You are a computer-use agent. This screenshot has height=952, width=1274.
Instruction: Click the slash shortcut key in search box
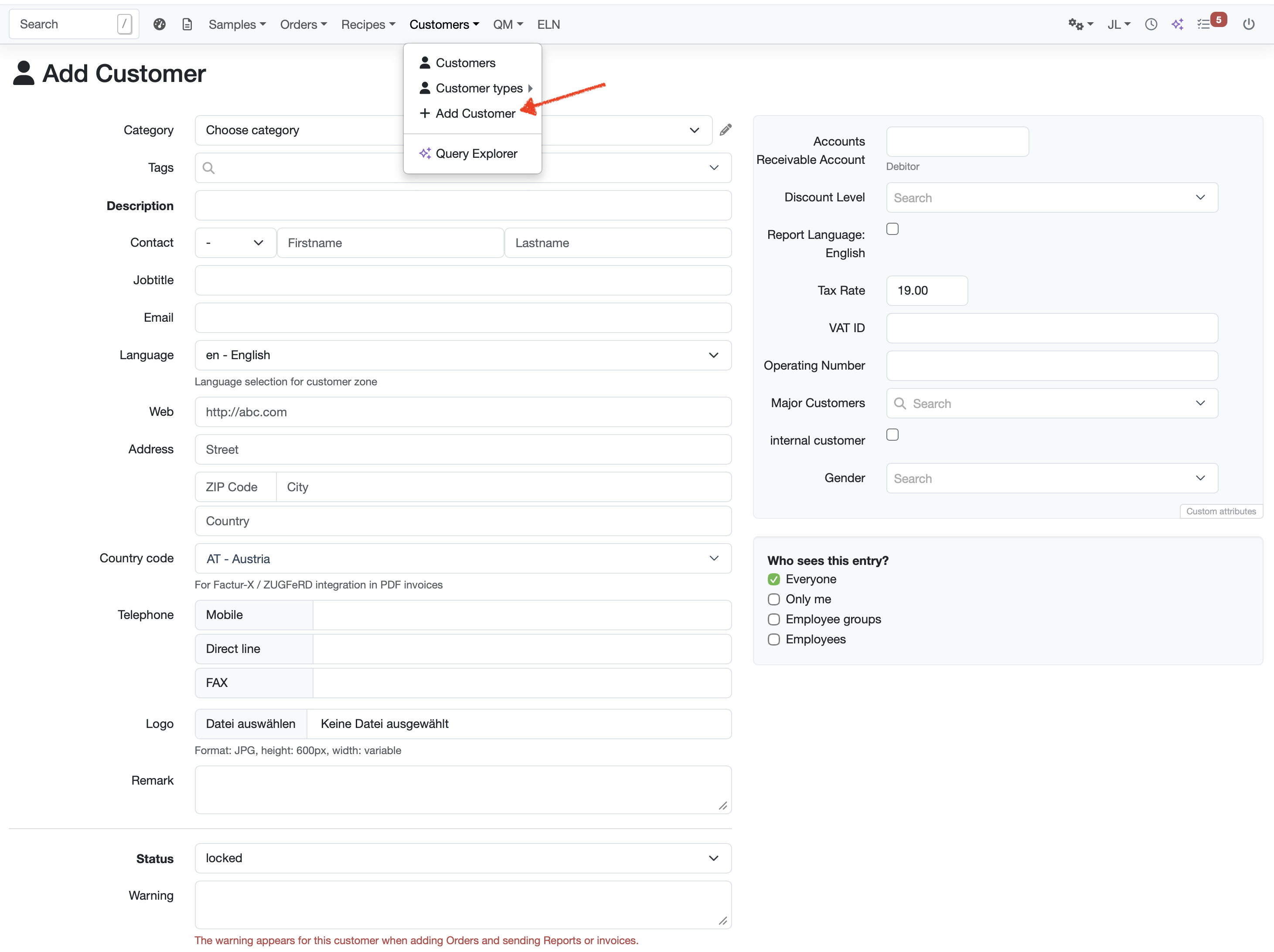[x=124, y=24]
